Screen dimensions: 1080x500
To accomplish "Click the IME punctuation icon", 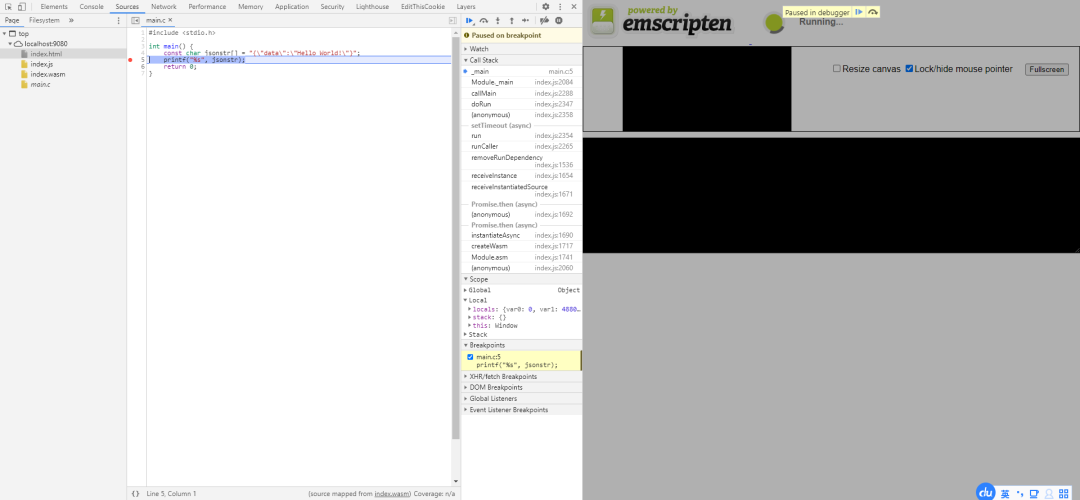I will coord(1020,493).
